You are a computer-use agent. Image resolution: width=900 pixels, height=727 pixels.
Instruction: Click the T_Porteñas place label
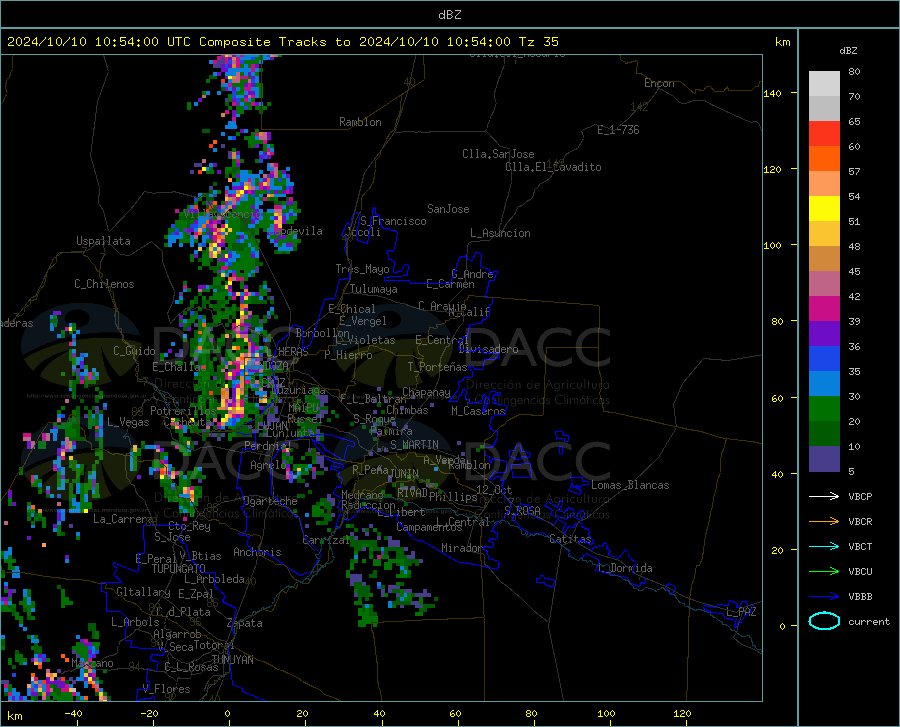[437, 367]
